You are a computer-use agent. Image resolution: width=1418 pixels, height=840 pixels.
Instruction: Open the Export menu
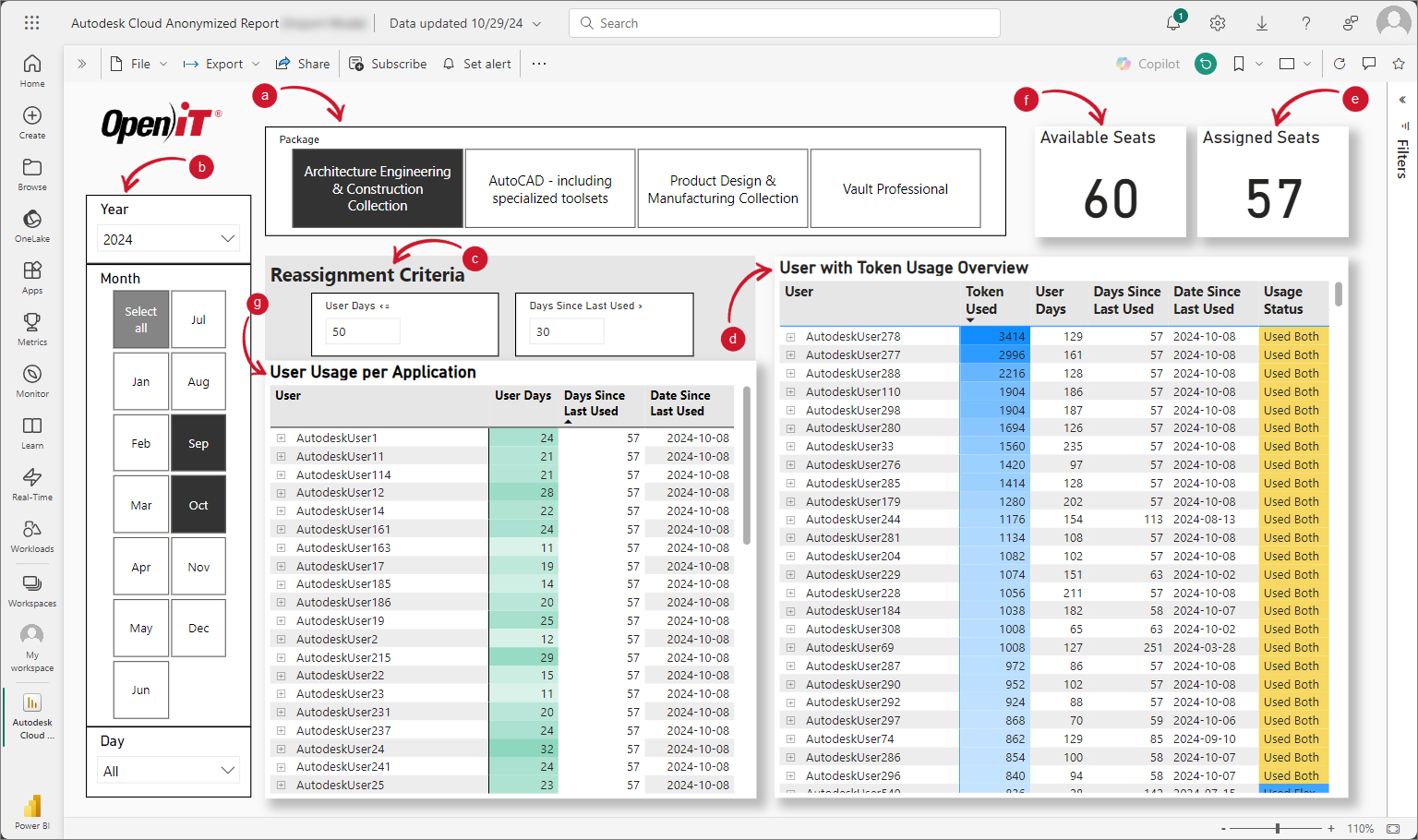tap(222, 64)
